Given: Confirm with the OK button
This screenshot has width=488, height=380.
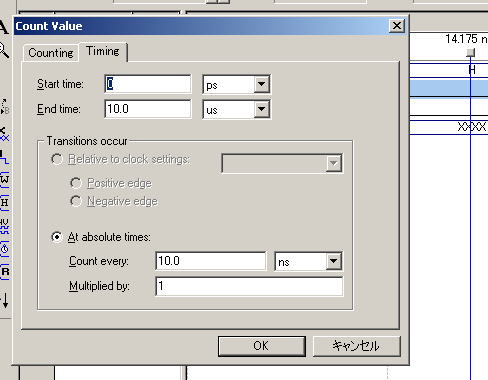Looking at the screenshot, I should point(262,346).
